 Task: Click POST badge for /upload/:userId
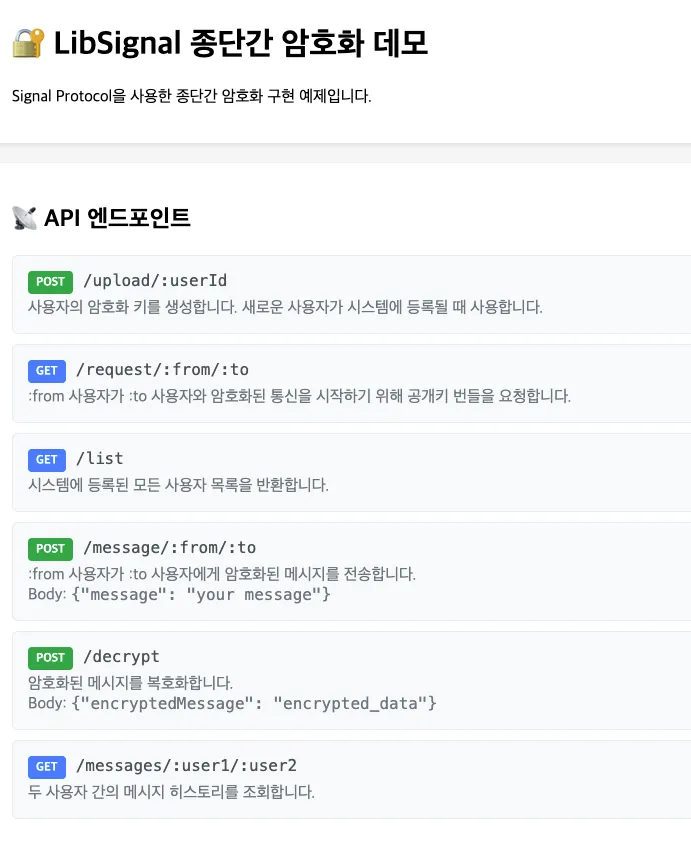pyautogui.click(x=50, y=282)
